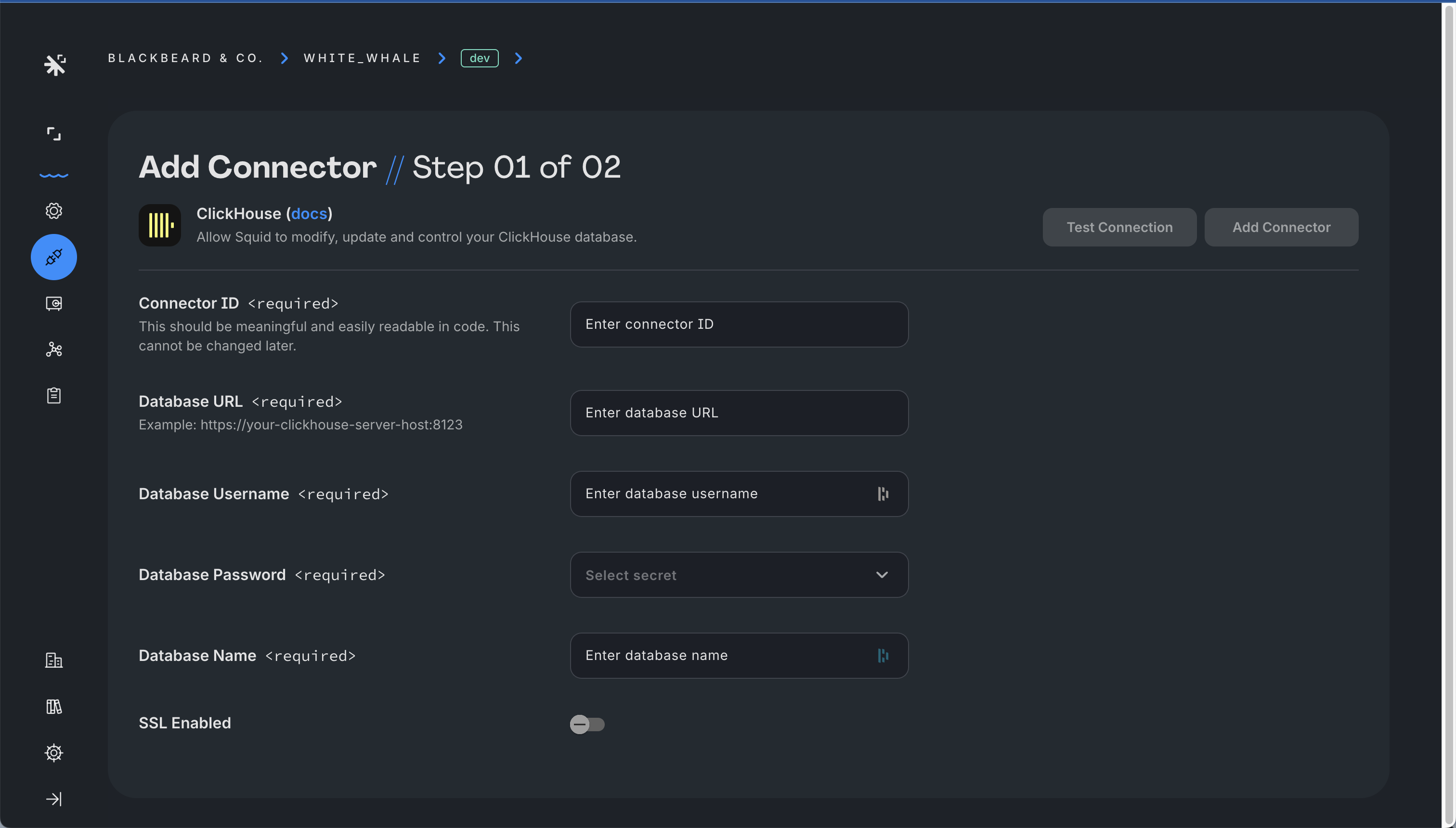Click the icon inside database name field

[883, 656]
